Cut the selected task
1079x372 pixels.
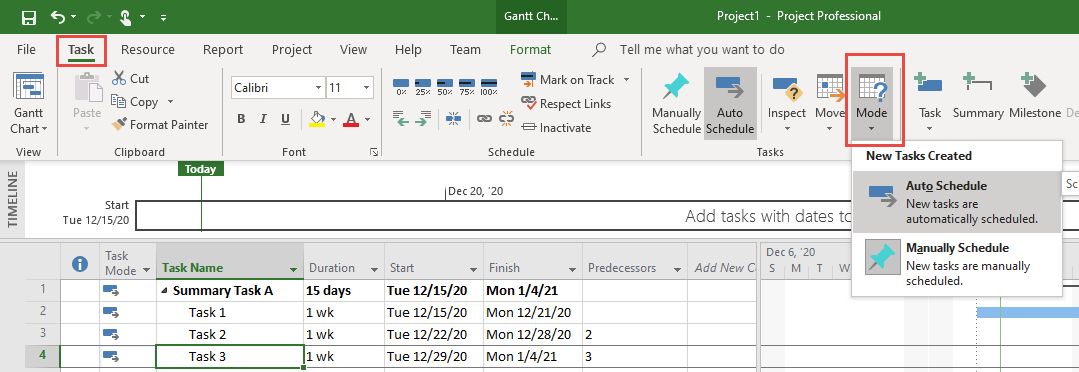click(131, 78)
